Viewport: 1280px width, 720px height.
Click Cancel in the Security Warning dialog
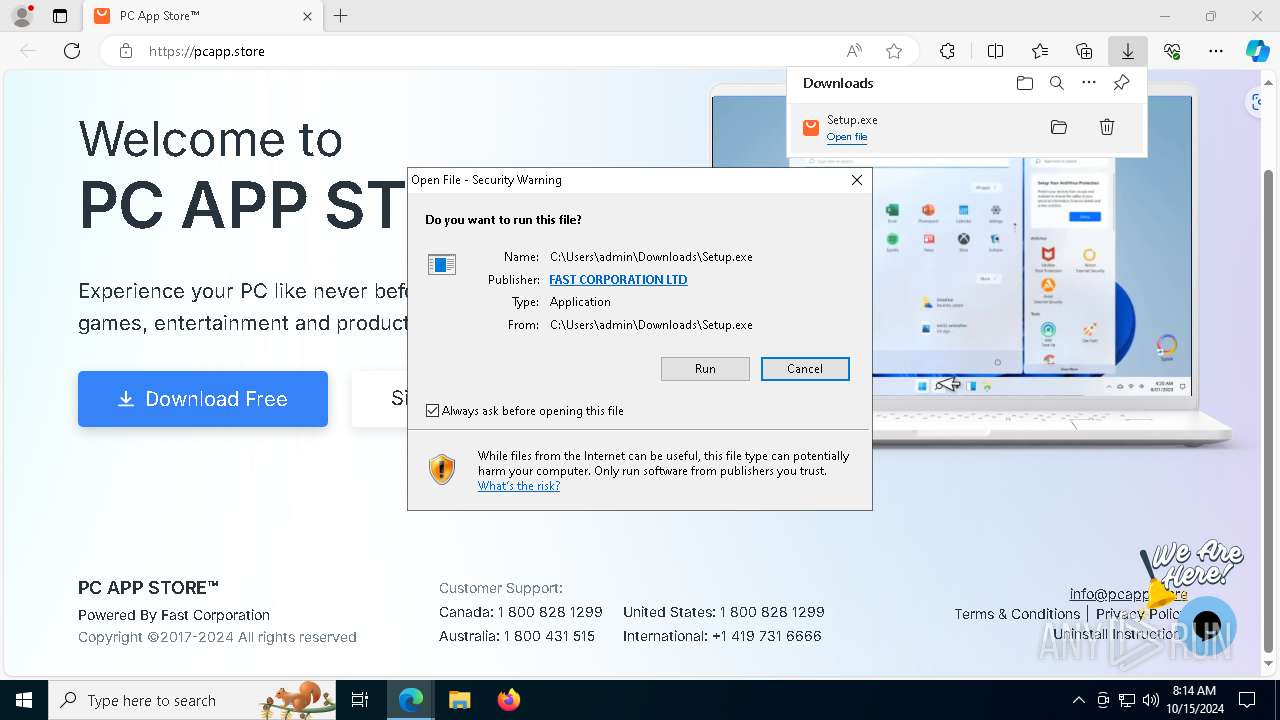click(x=805, y=369)
